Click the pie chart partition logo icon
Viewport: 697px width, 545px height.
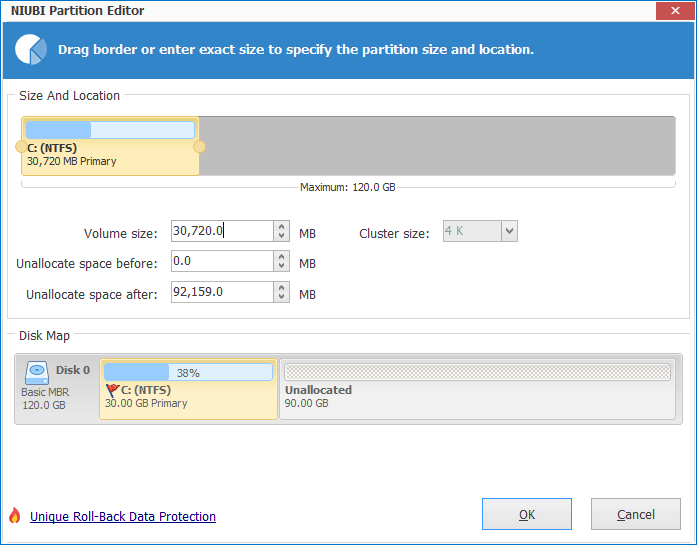31,49
